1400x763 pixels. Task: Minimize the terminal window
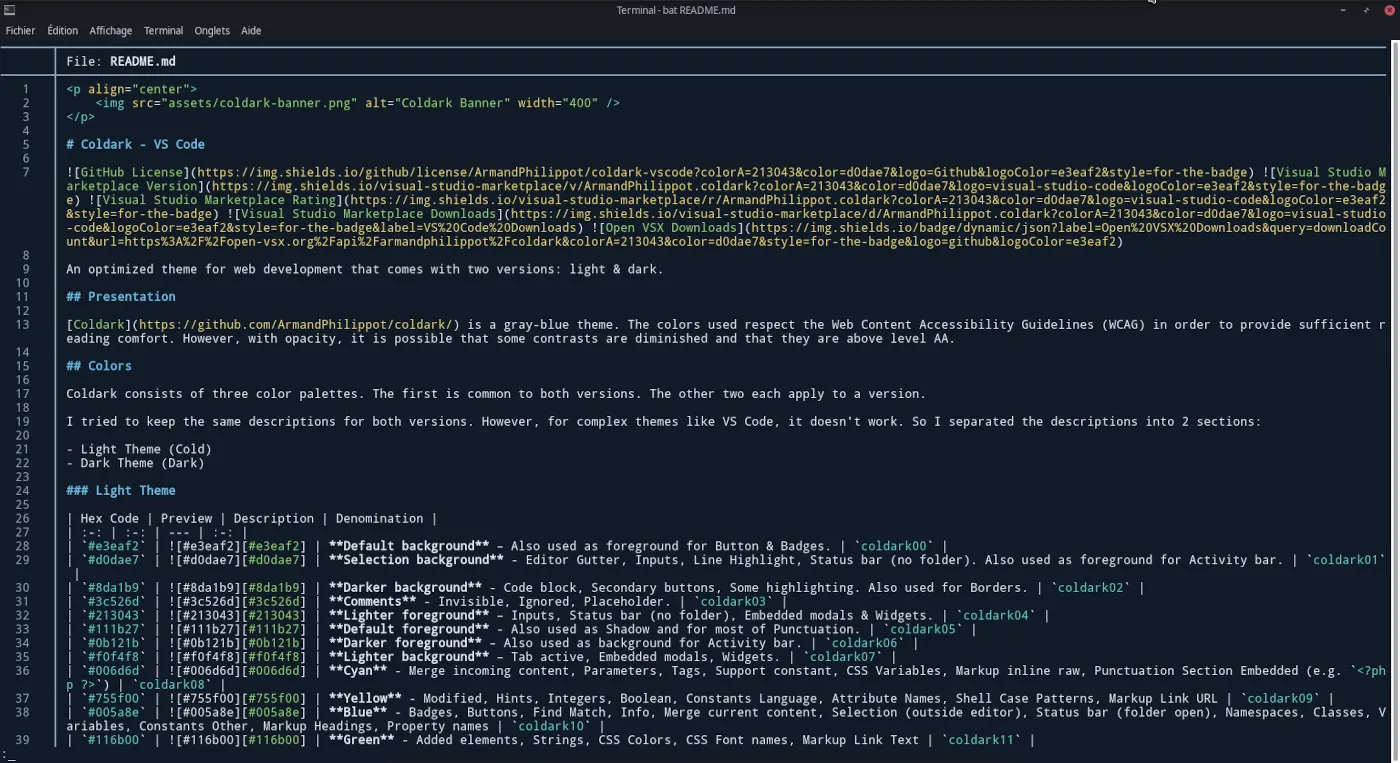pos(1341,10)
